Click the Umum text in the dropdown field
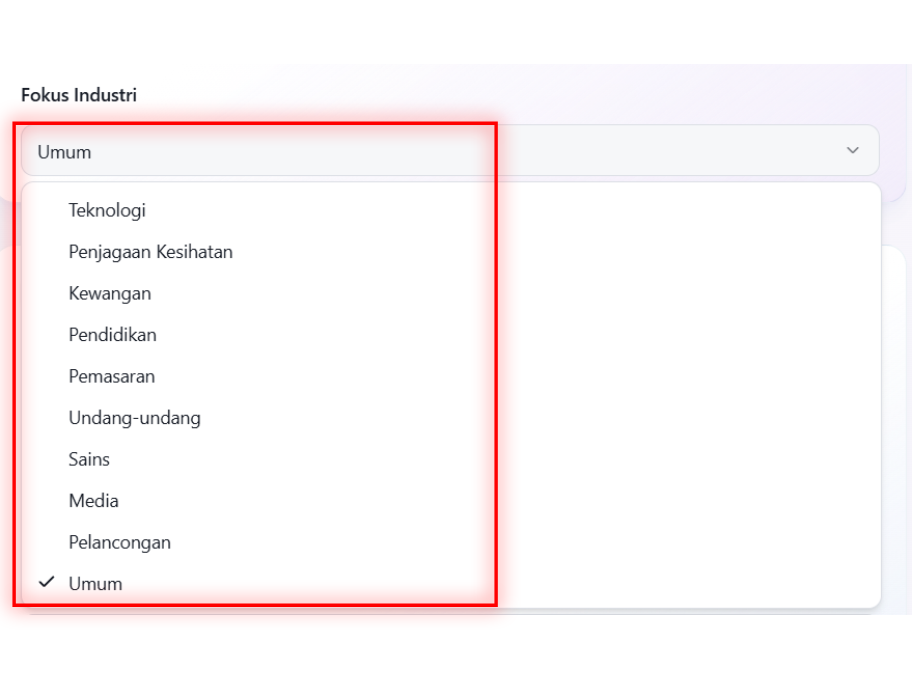This screenshot has height=679, width=912. click(x=64, y=152)
